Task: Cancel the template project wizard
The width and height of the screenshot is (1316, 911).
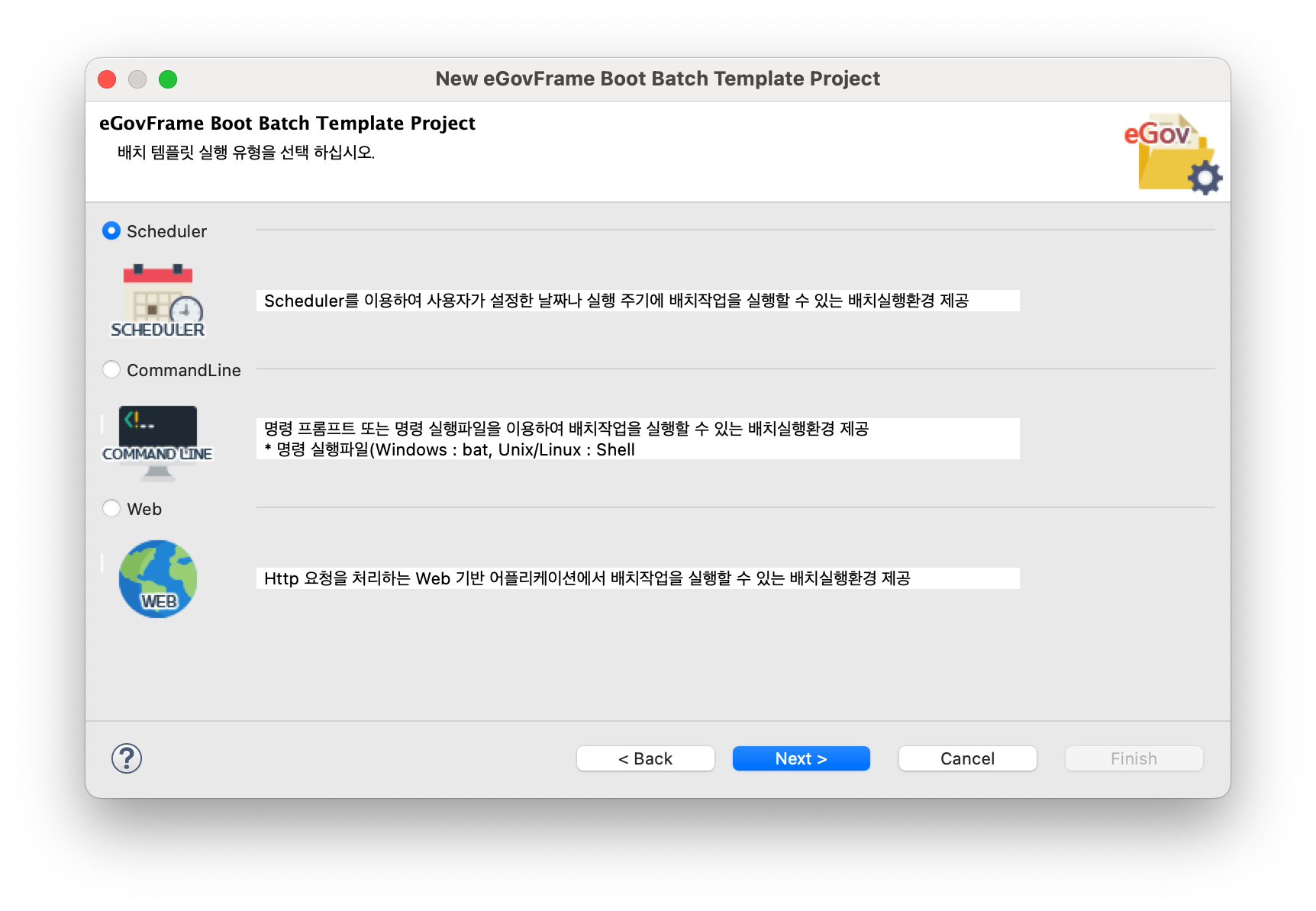Action: coord(967,758)
